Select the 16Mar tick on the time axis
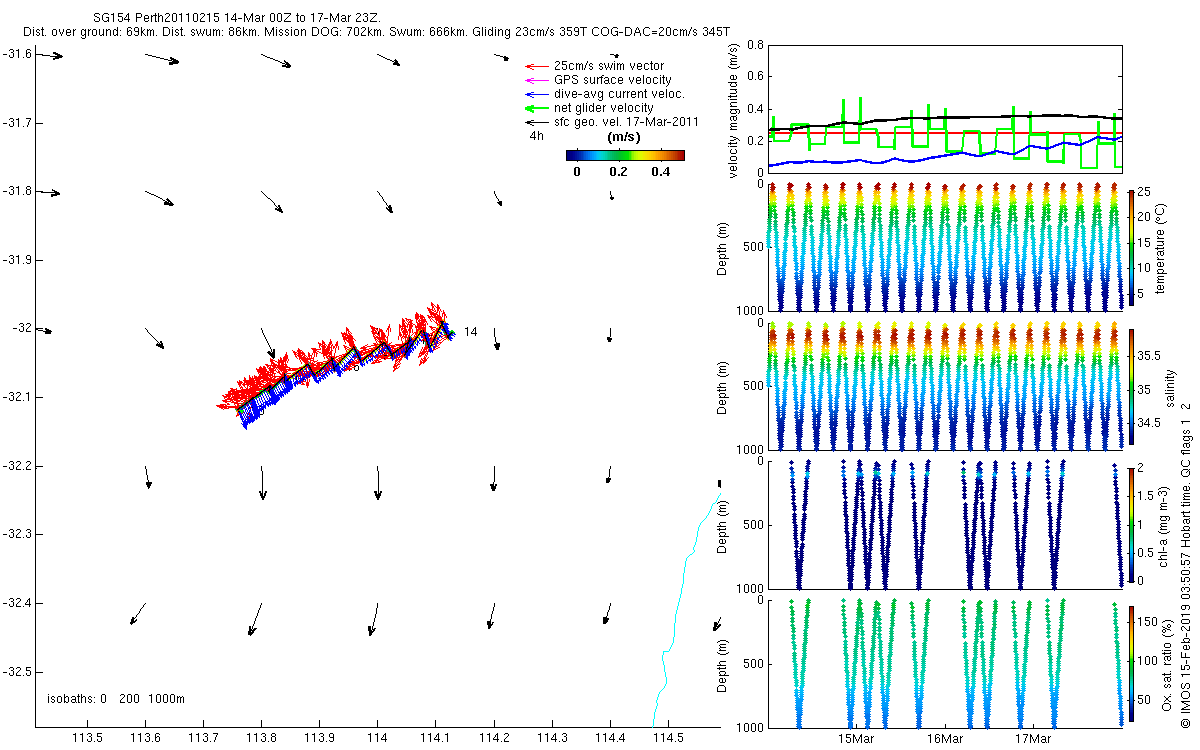The width and height of the screenshot is (1200, 750). tap(945, 739)
